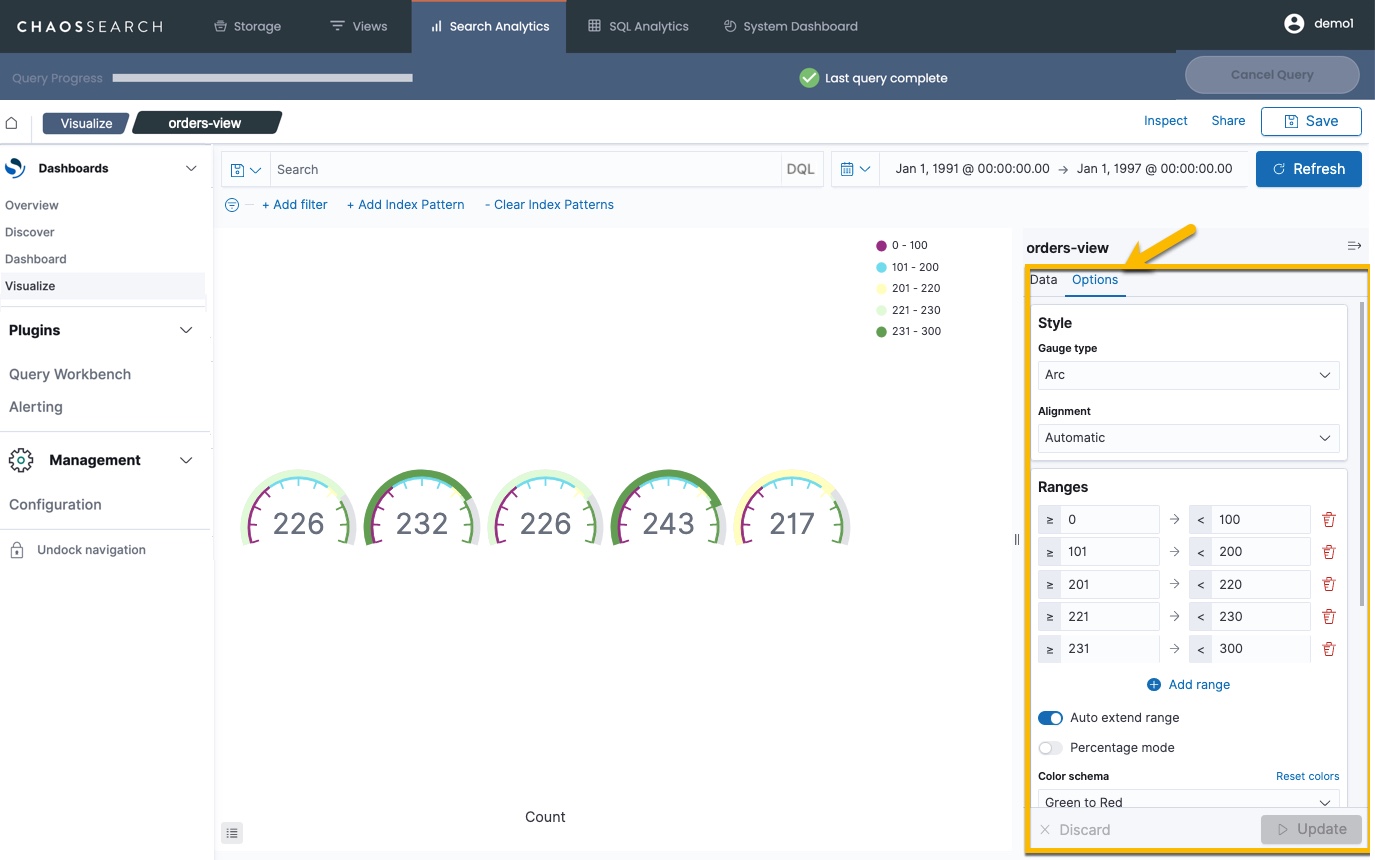Open the saved query menu icon
The image size is (1375, 860).
(246, 170)
